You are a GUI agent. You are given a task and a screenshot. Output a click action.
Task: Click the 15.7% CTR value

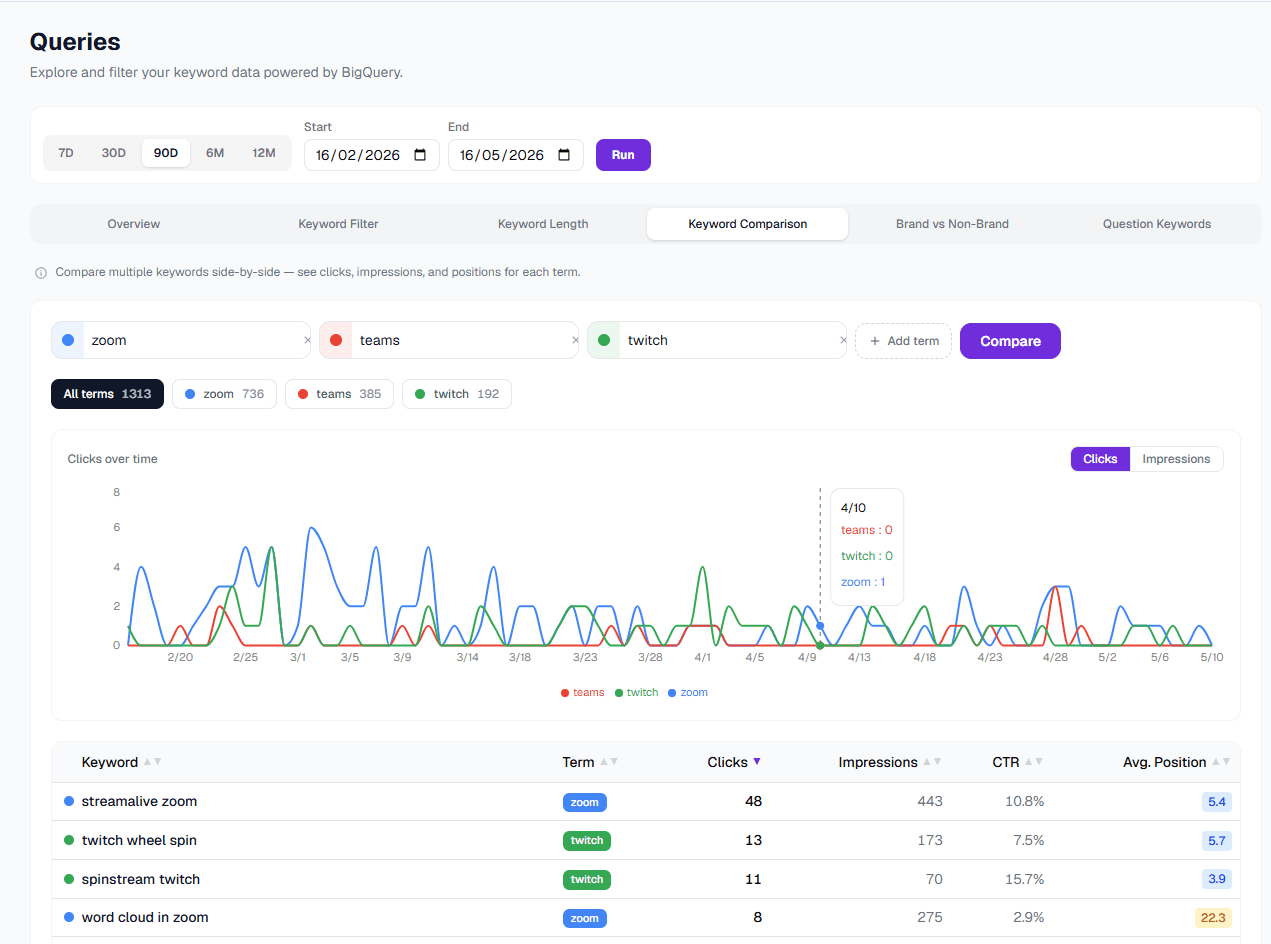coord(1024,879)
